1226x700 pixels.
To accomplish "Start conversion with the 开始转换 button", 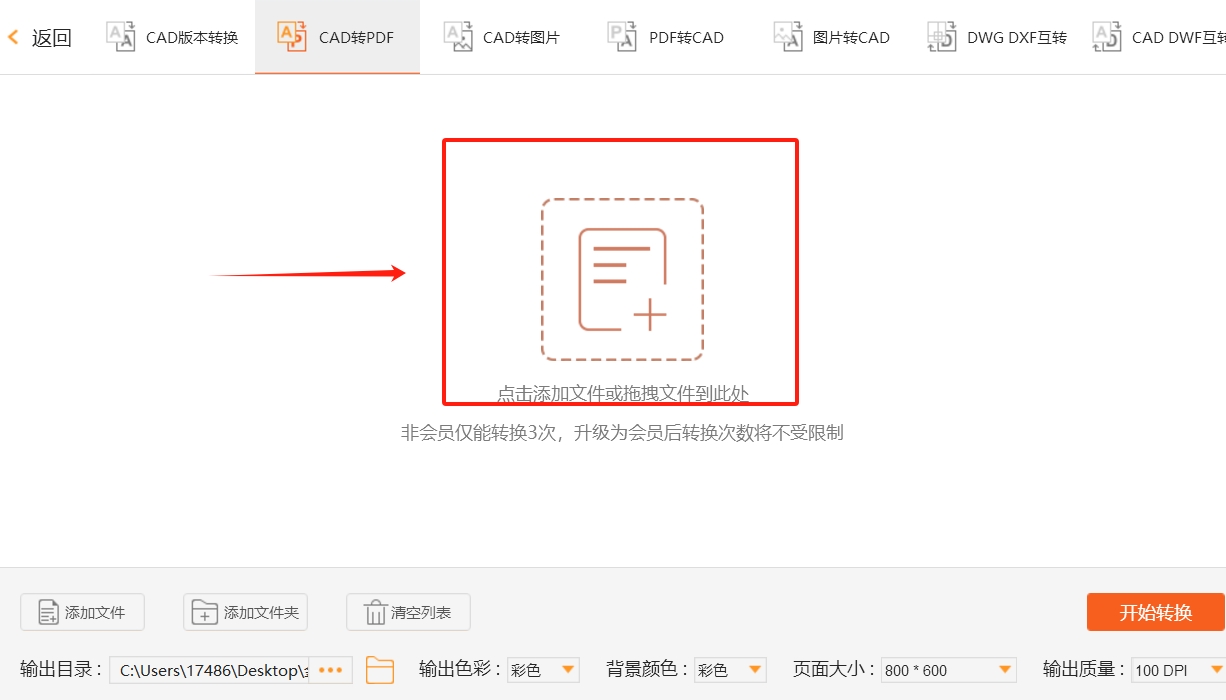I will (1156, 612).
